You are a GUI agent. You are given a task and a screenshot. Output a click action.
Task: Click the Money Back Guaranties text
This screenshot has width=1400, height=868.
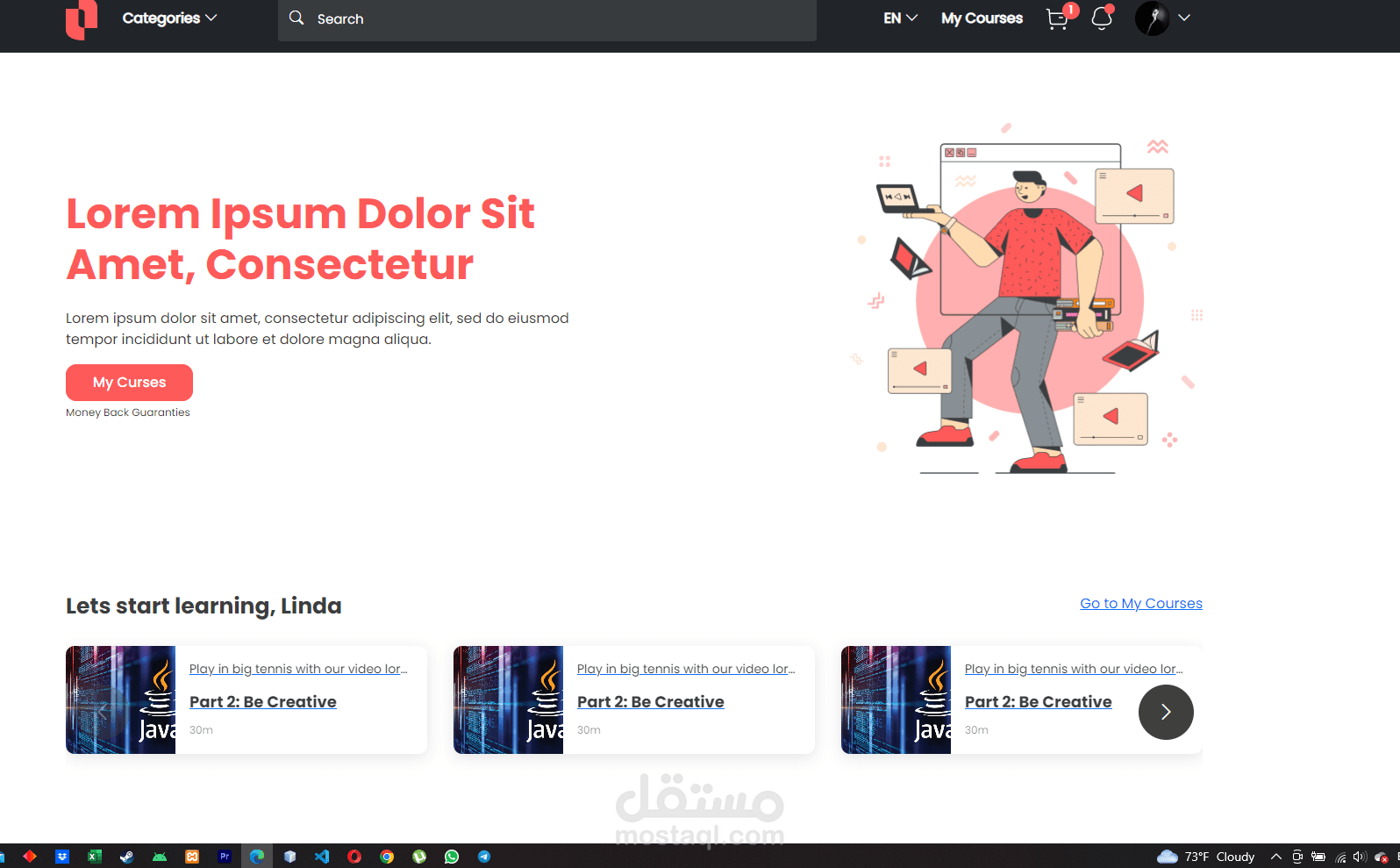(128, 412)
